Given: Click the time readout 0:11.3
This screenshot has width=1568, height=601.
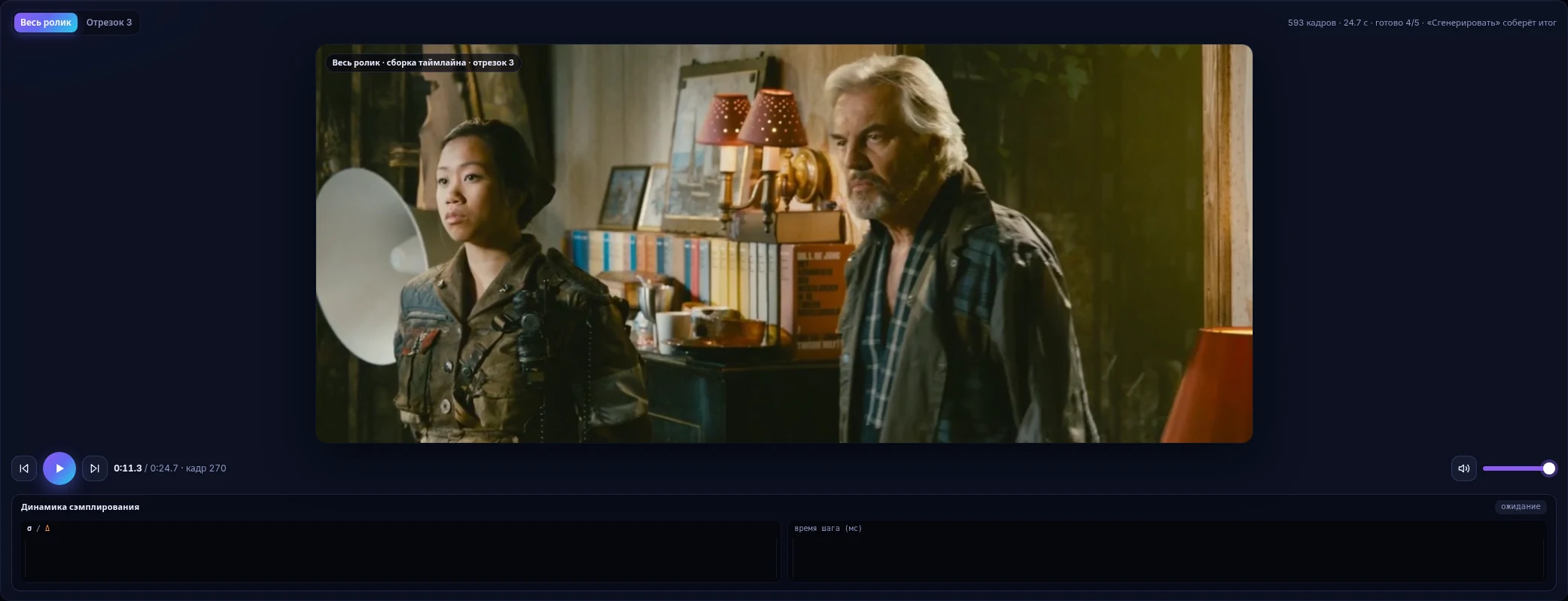Looking at the screenshot, I should [128, 468].
